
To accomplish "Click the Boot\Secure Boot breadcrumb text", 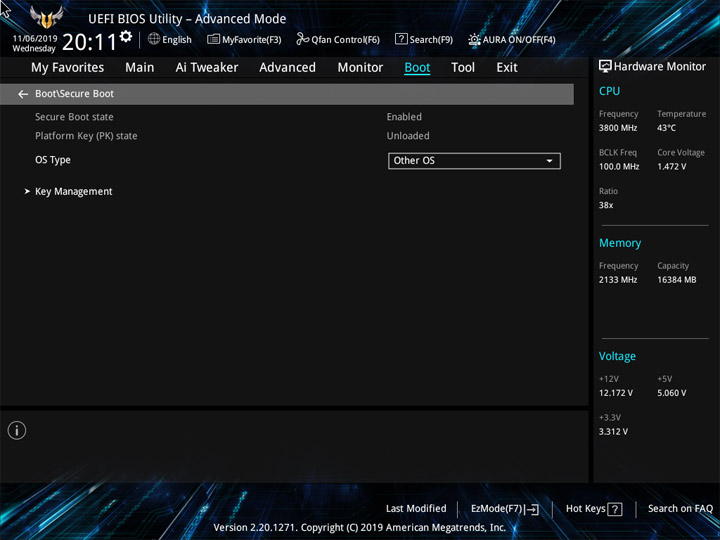I will click(74, 94).
